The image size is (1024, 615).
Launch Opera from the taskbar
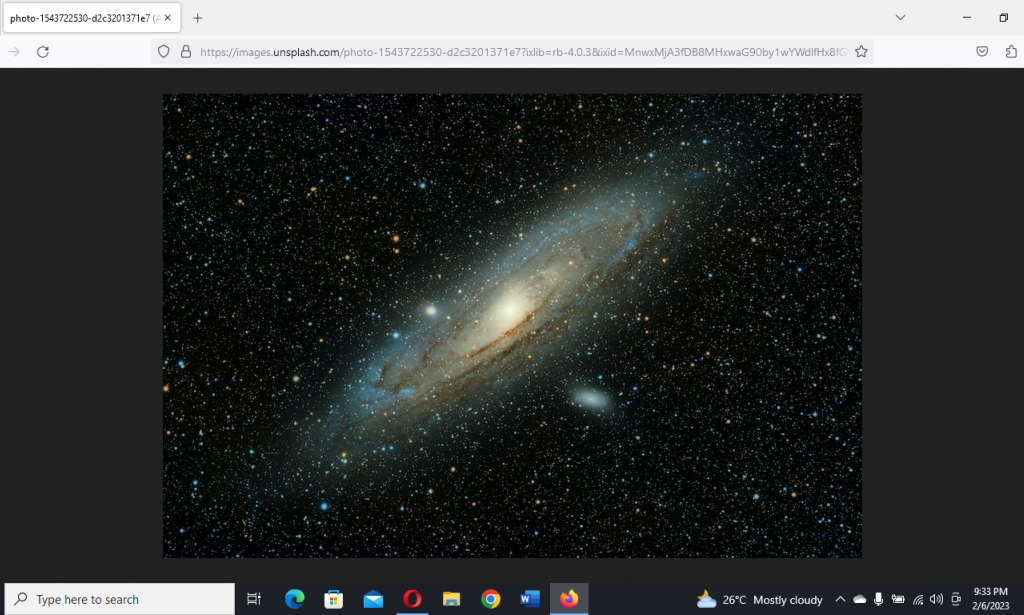[412, 599]
